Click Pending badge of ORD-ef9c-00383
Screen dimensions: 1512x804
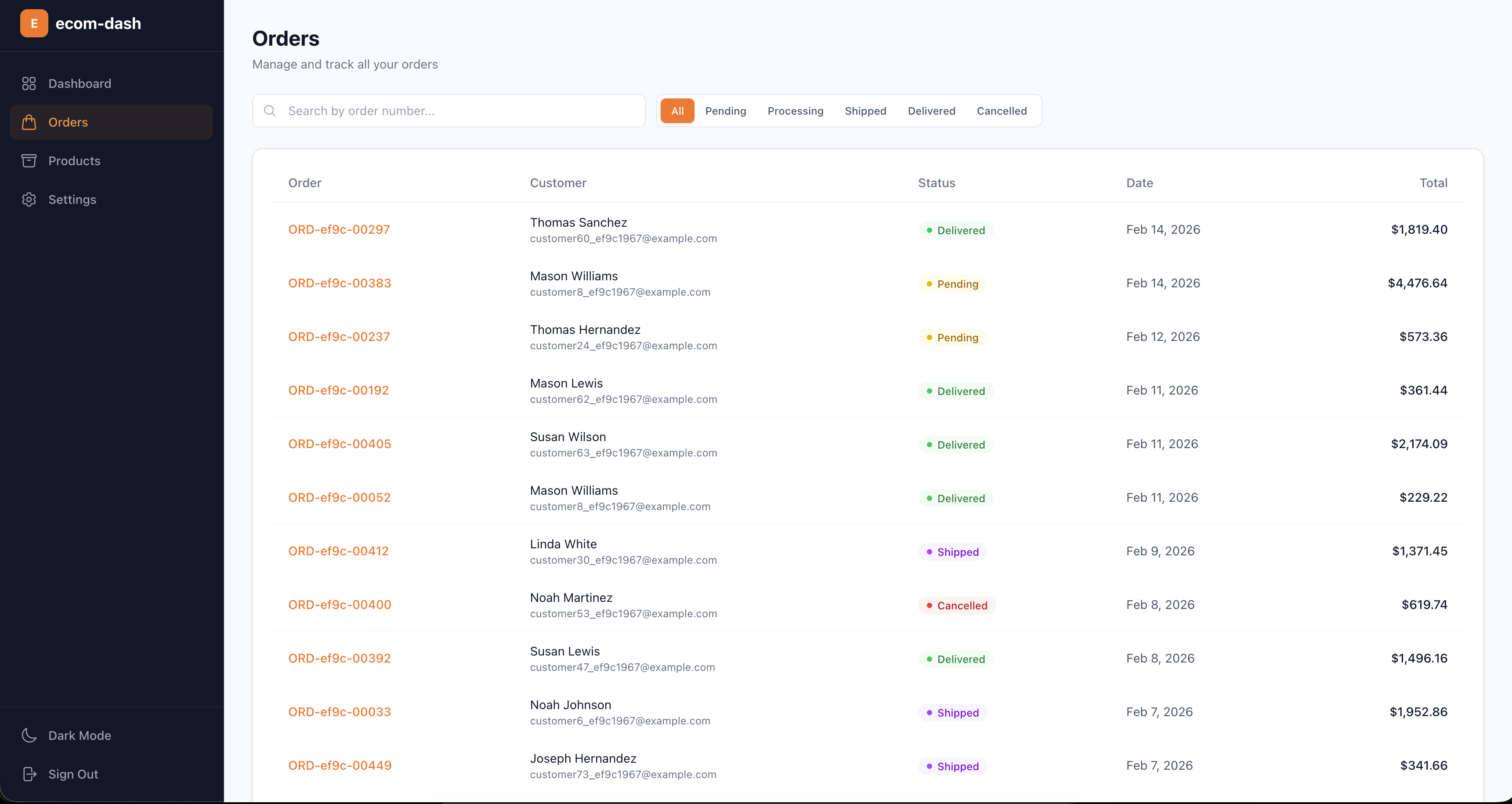952,284
